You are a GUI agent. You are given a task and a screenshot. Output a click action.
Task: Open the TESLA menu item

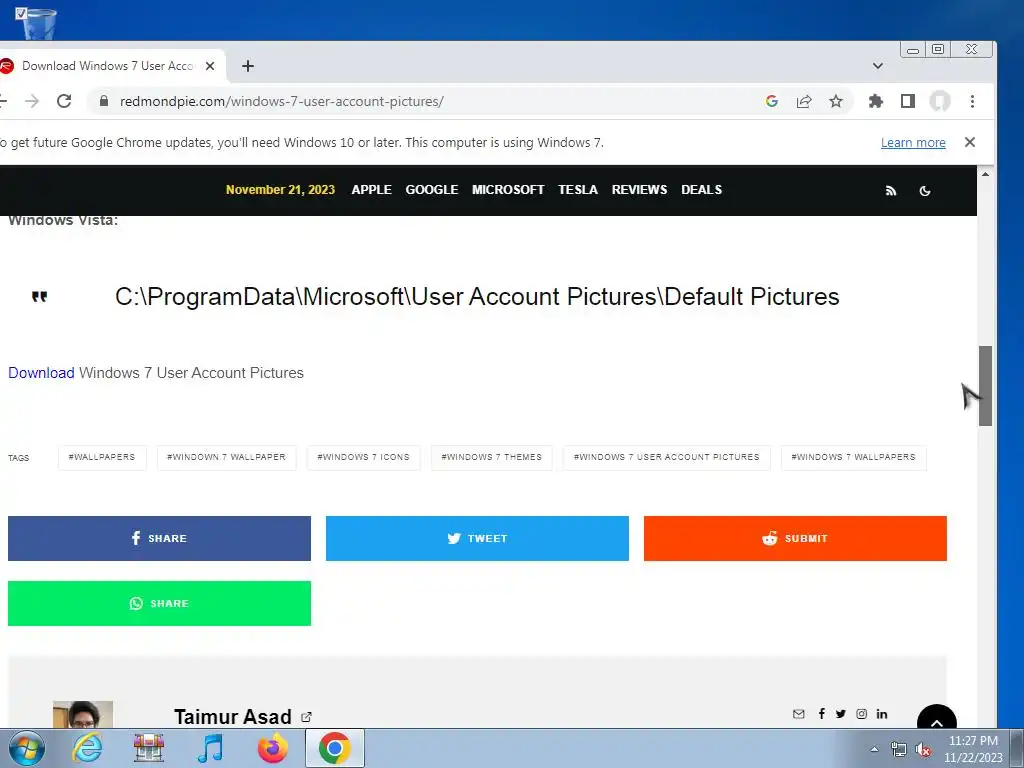(578, 189)
